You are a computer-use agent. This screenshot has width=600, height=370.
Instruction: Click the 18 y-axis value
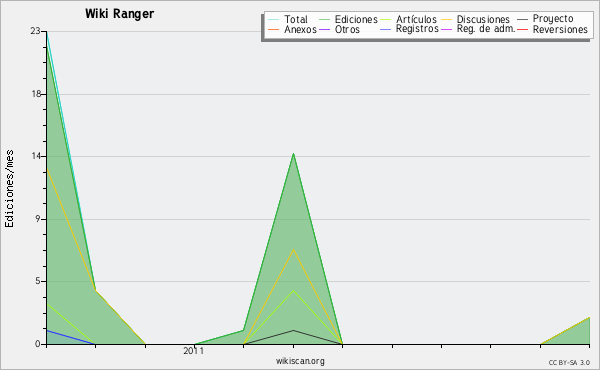point(36,94)
